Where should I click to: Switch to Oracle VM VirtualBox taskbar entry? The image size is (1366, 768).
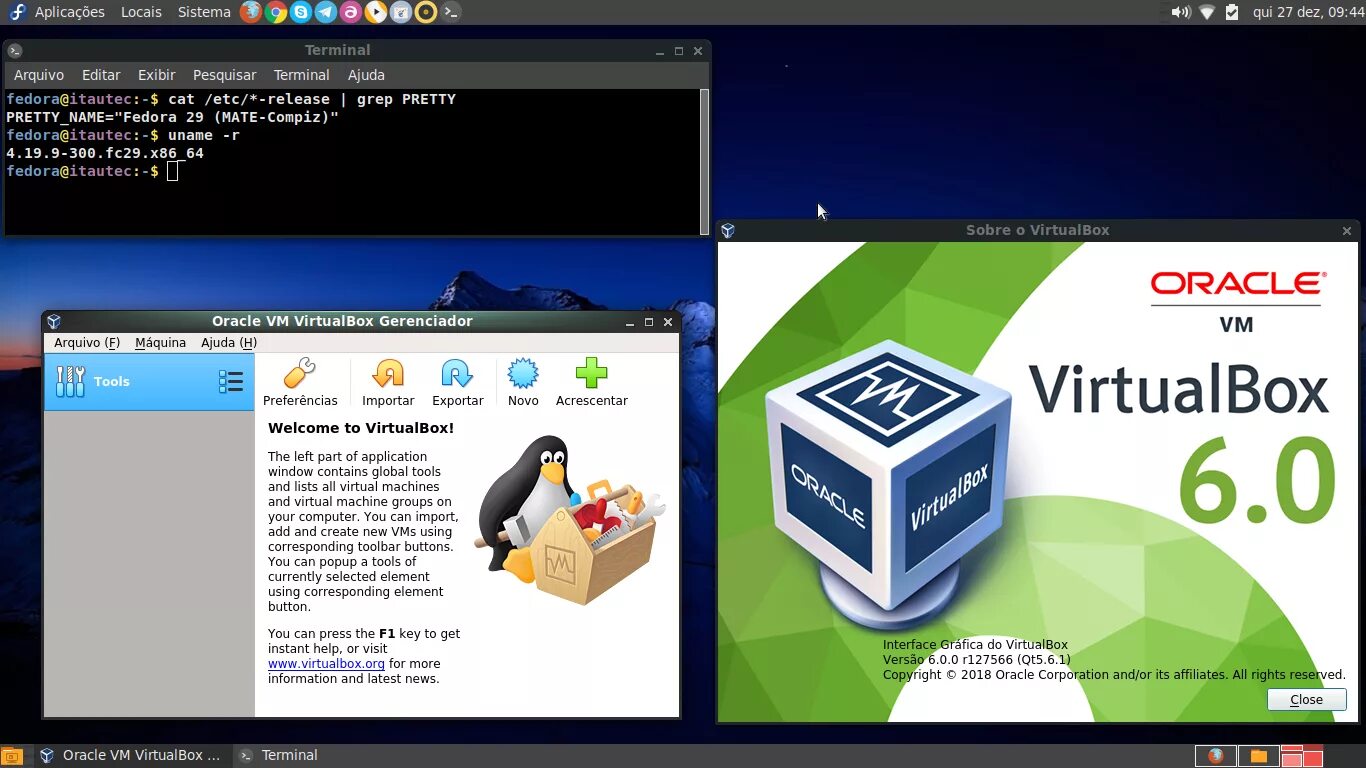tap(131, 756)
